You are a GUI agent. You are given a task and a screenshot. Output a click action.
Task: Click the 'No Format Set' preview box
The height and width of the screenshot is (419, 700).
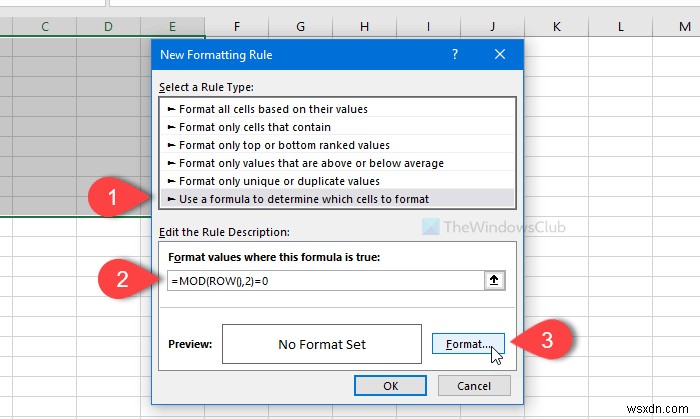pos(322,344)
